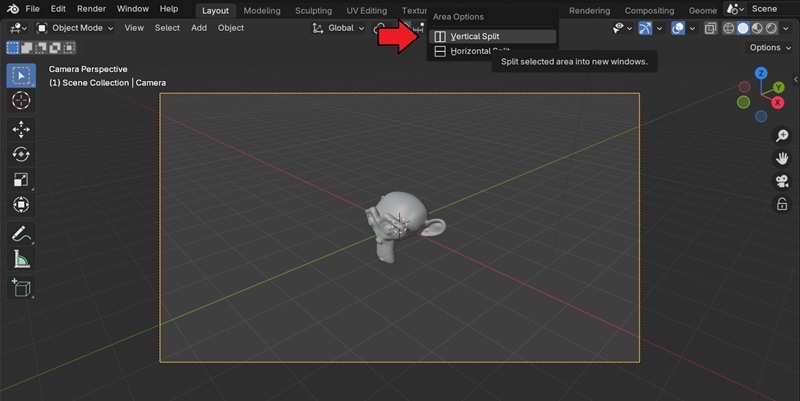This screenshot has height=401, width=800.
Task: Switch to Rendered shading
Action: click(x=771, y=28)
